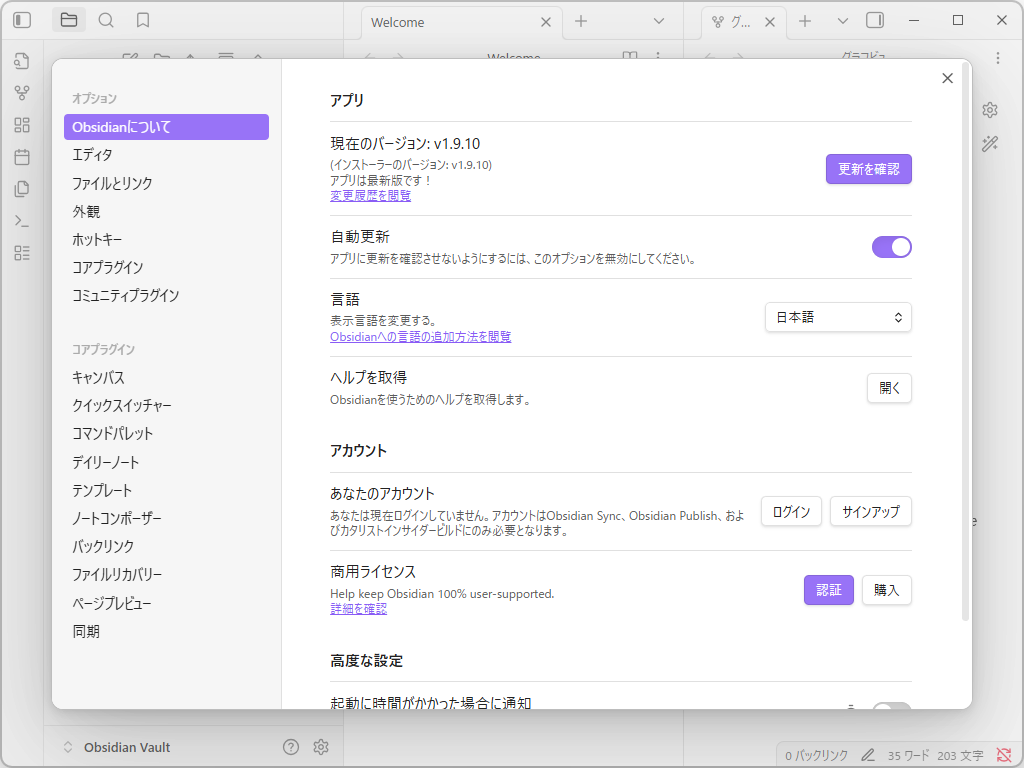The width and height of the screenshot is (1024, 768).
Task: Click the red sync error icon in status bar
Action: coord(1004,755)
